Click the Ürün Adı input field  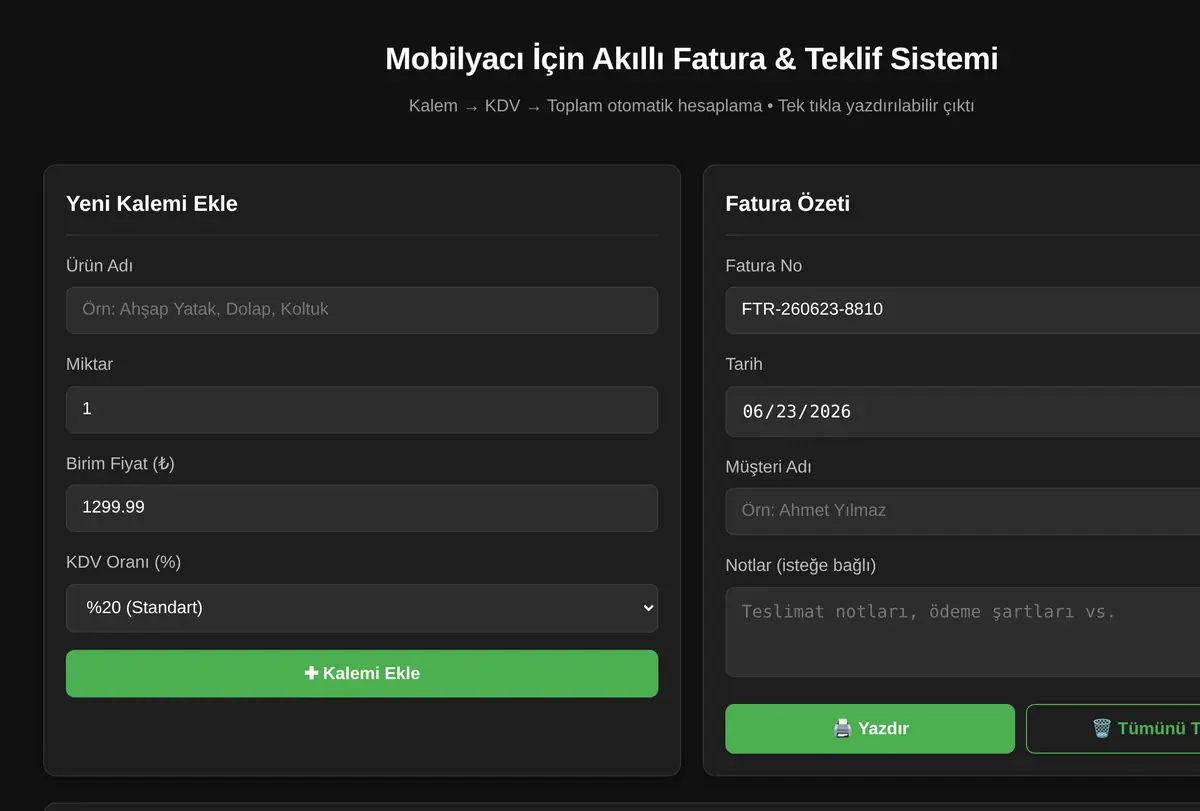[362, 310]
